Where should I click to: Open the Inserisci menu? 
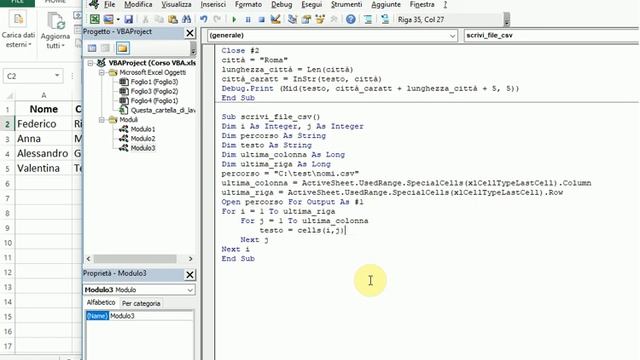(213, 4)
